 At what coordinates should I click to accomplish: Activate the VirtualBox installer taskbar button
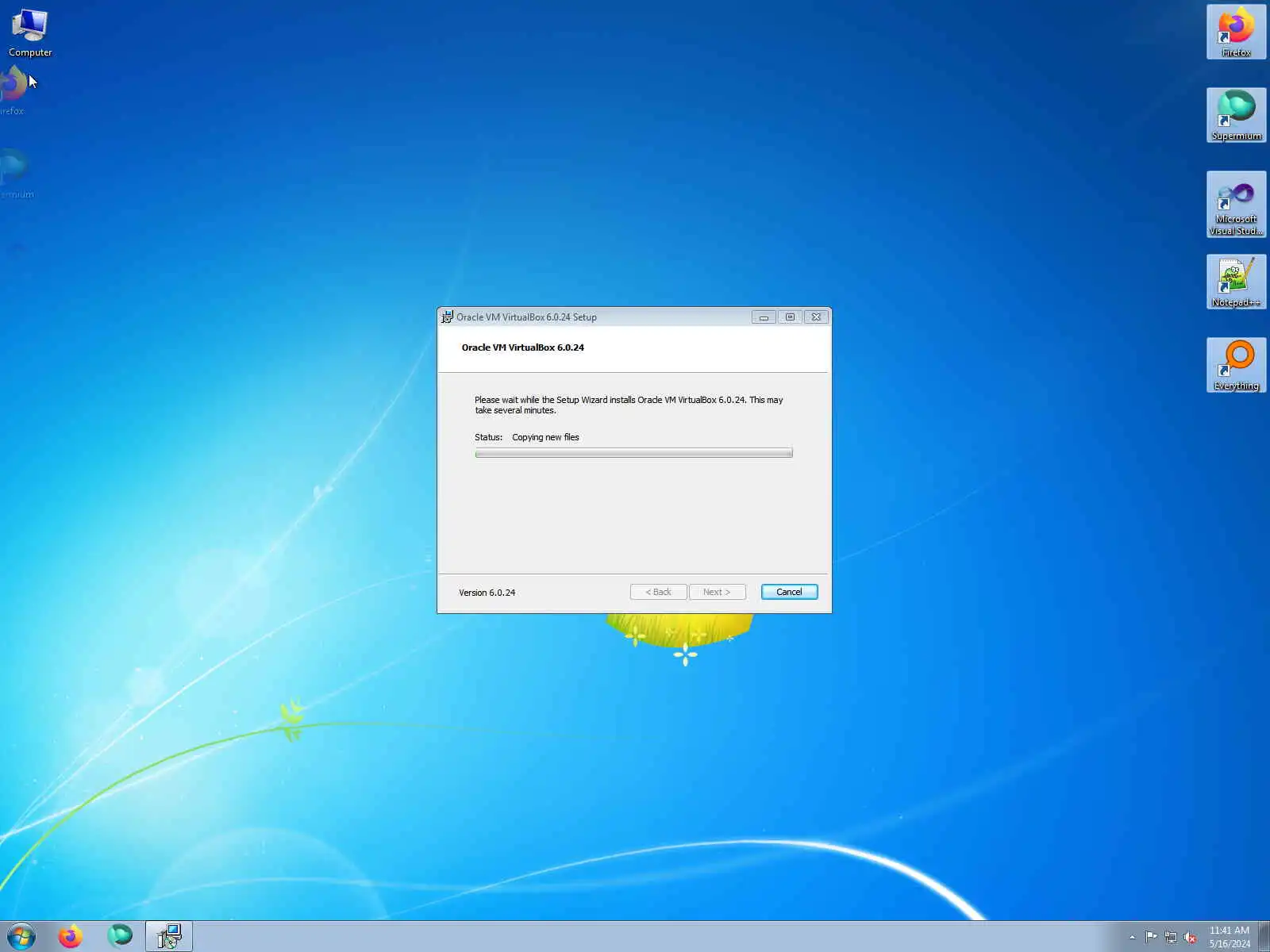click(169, 937)
